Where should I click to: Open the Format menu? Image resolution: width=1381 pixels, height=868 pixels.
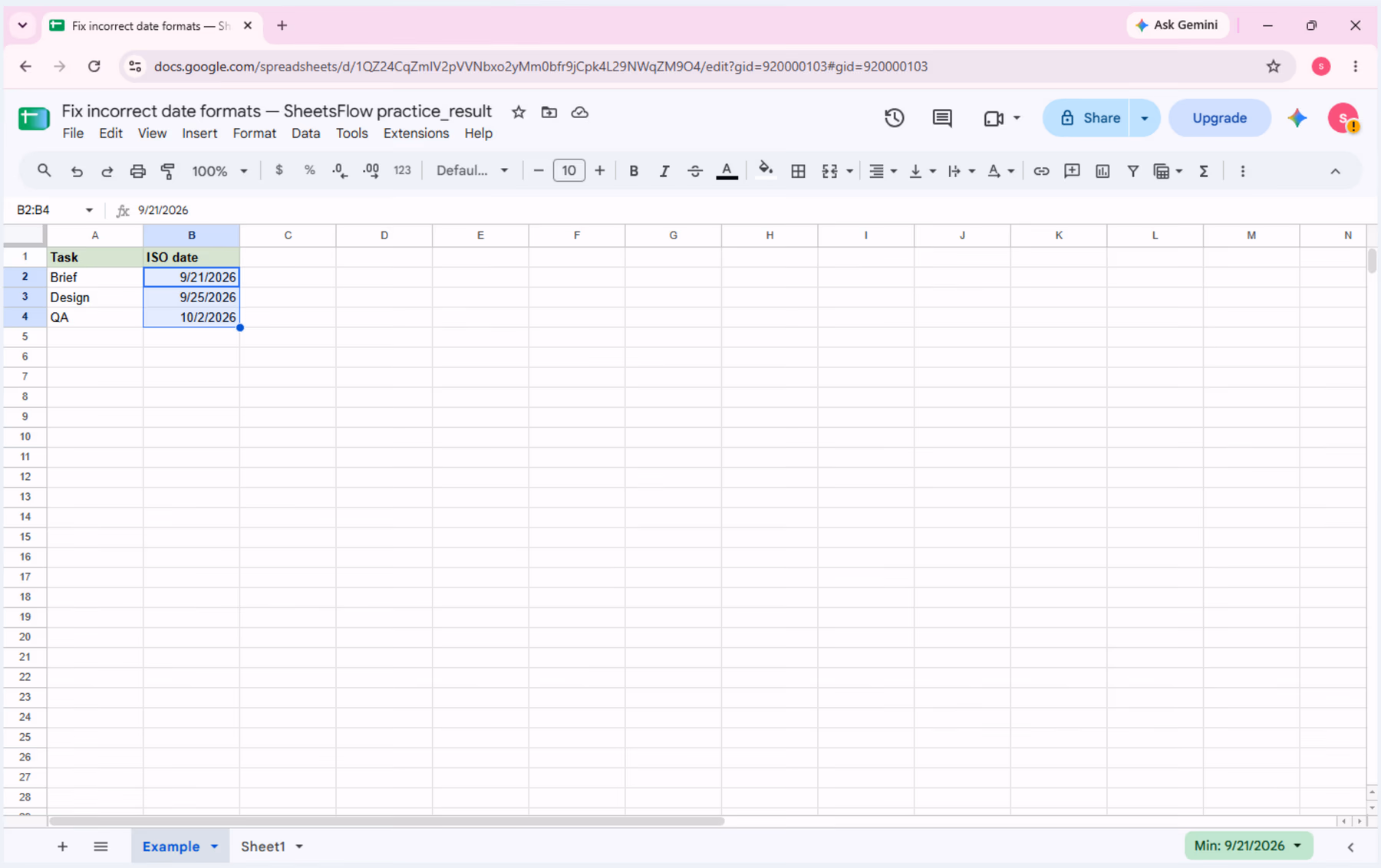tap(254, 133)
